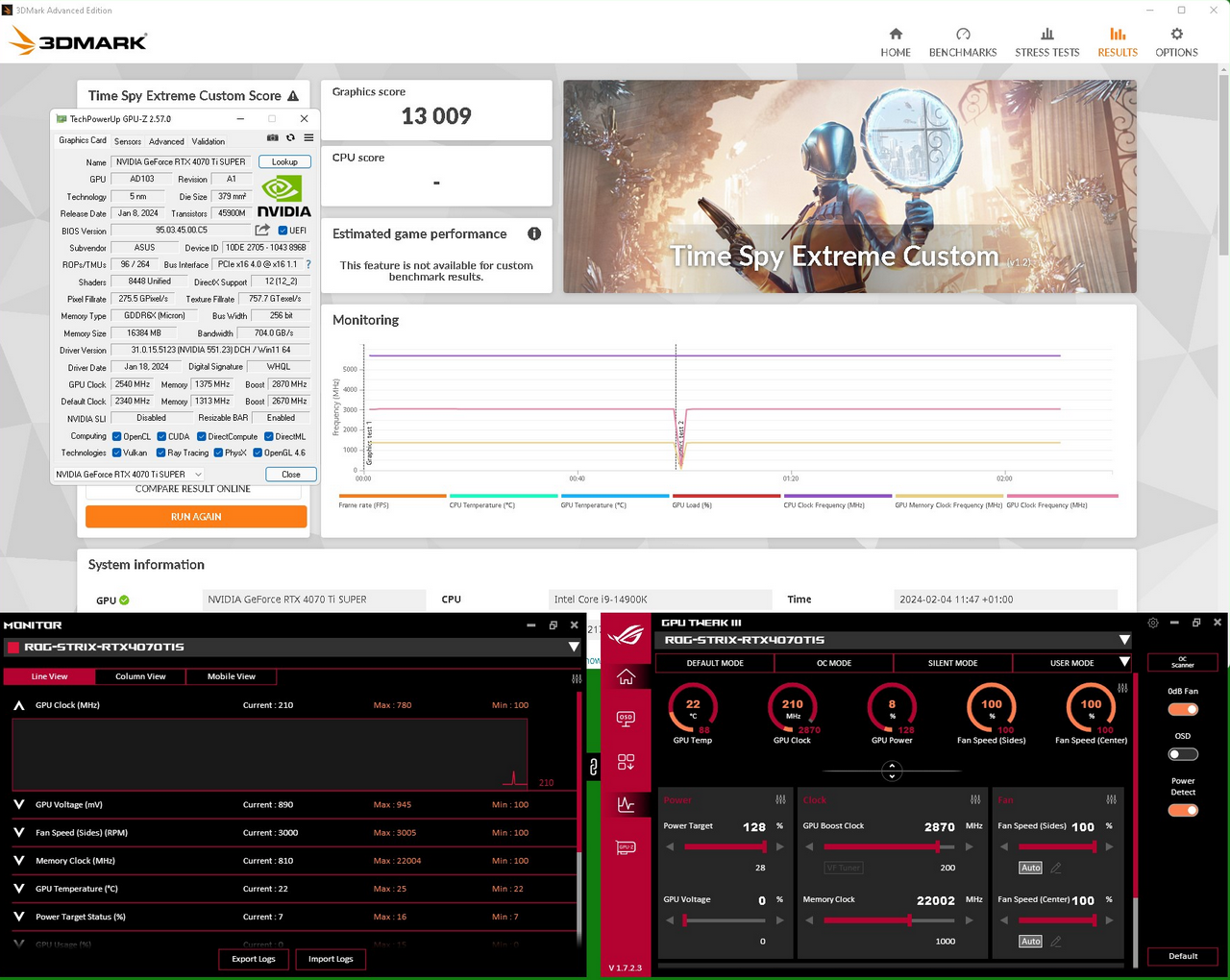Click the GPU-Z card icon in sidebar
Viewport: 1230px width, 980px height.
(626, 847)
